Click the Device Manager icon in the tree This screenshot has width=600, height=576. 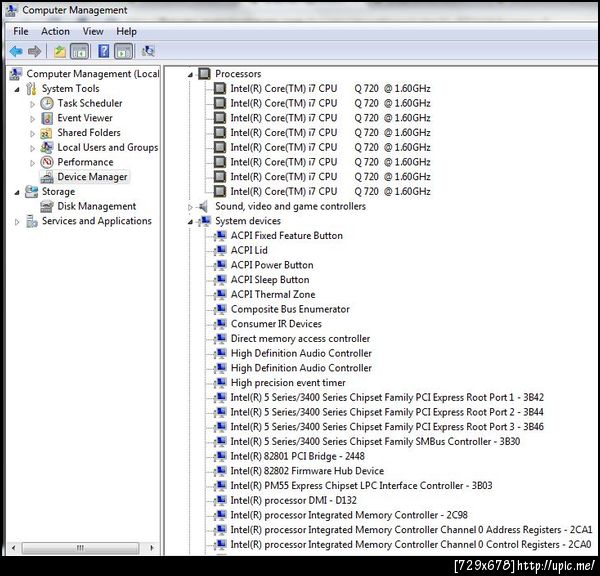(x=47, y=177)
